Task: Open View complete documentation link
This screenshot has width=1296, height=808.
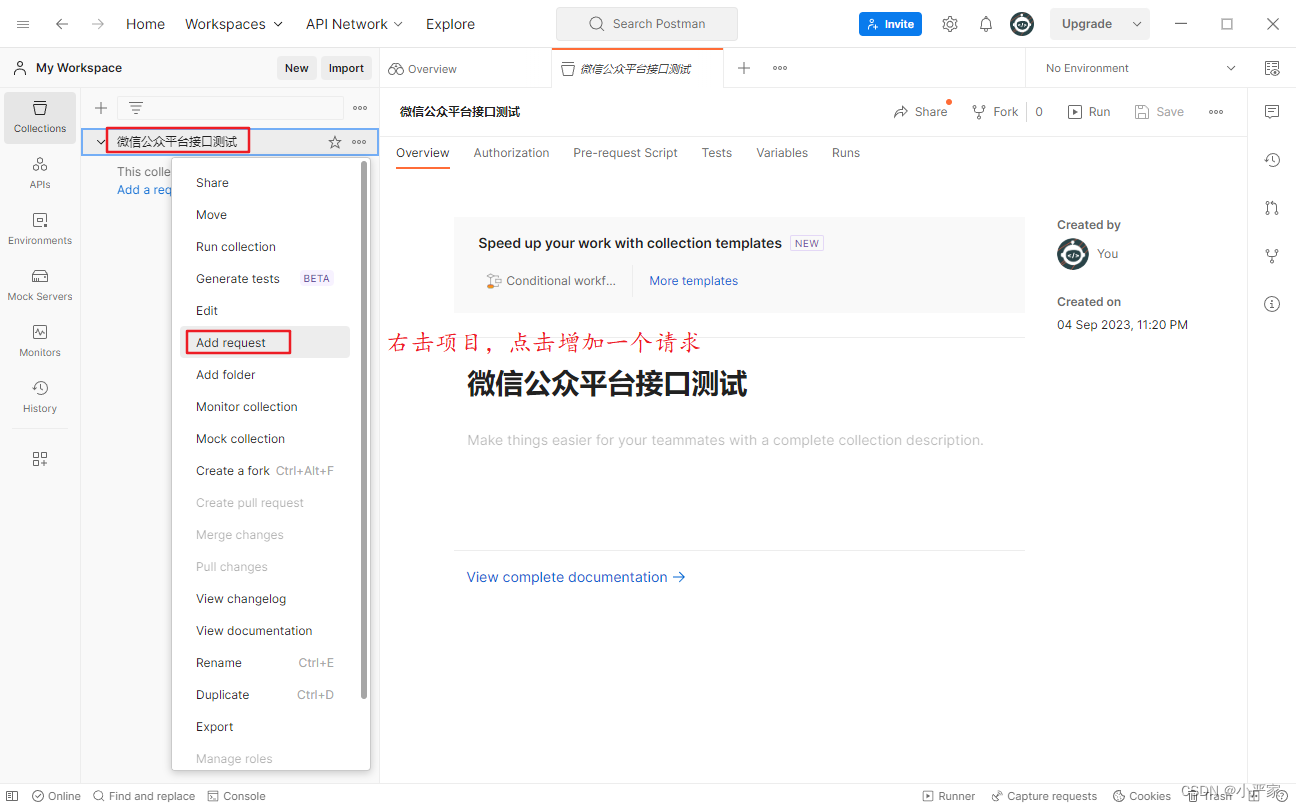Action: coord(576,577)
